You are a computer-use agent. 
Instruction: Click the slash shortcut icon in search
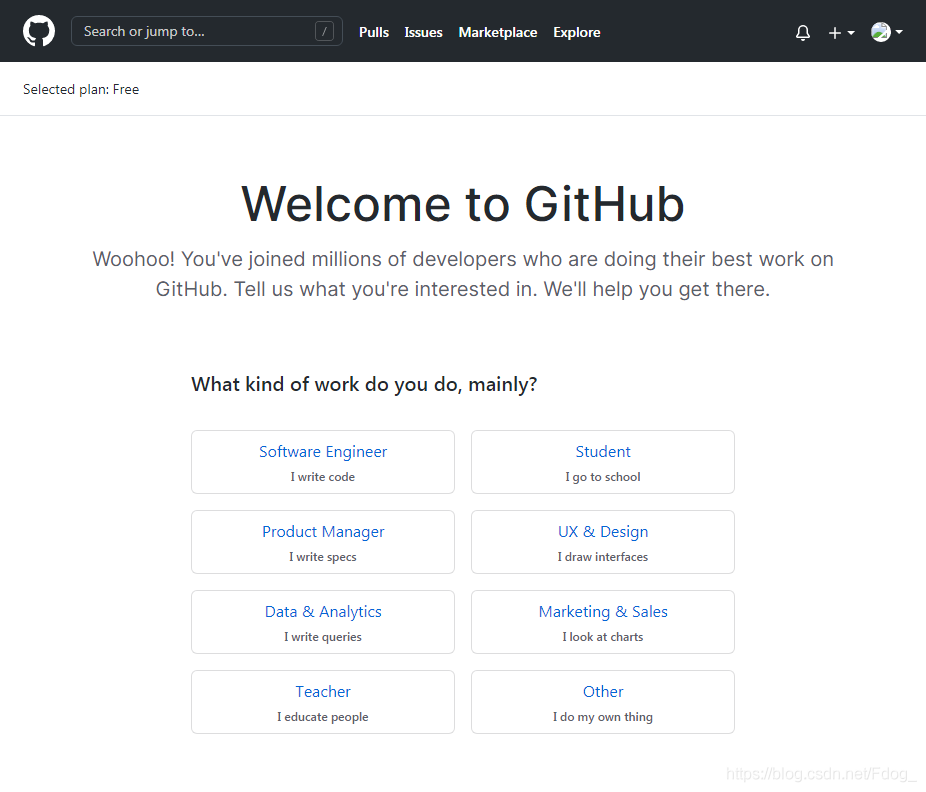[x=324, y=31]
